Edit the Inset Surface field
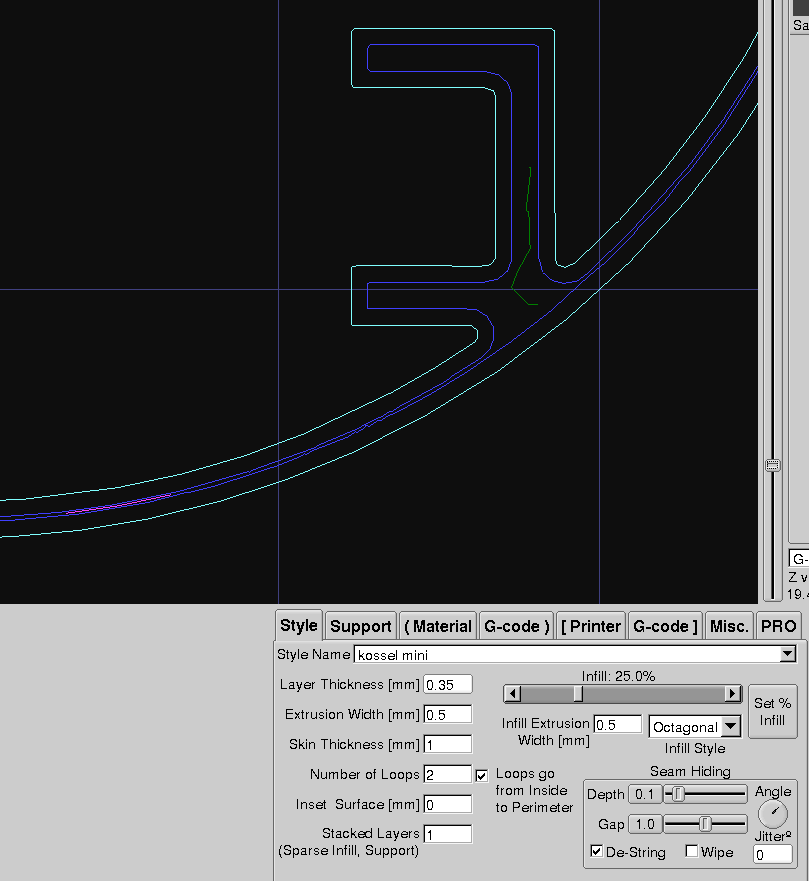 447,805
